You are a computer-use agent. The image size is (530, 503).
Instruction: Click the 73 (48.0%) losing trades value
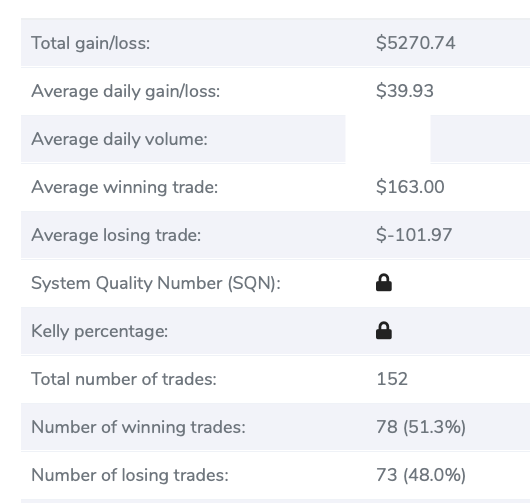click(x=421, y=475)
